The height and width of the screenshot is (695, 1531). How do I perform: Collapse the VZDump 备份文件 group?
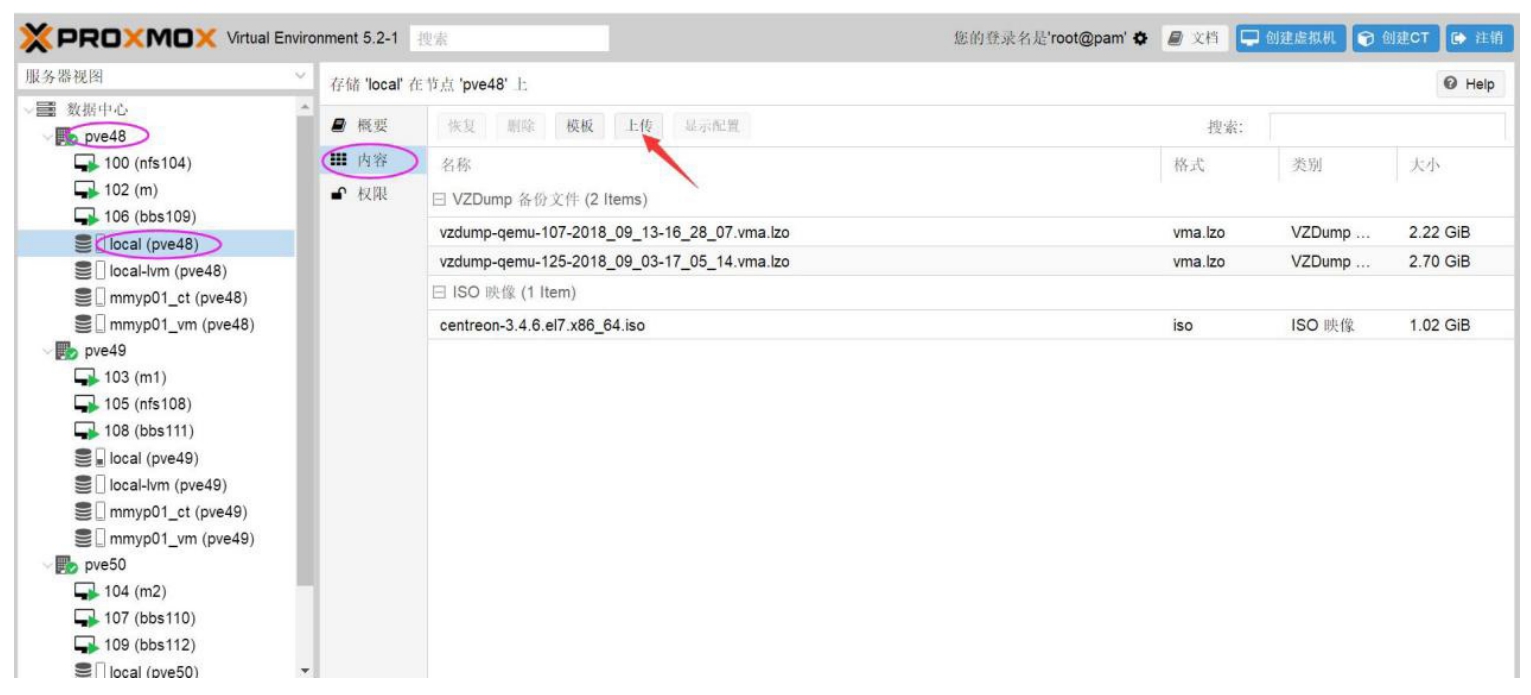438,200
